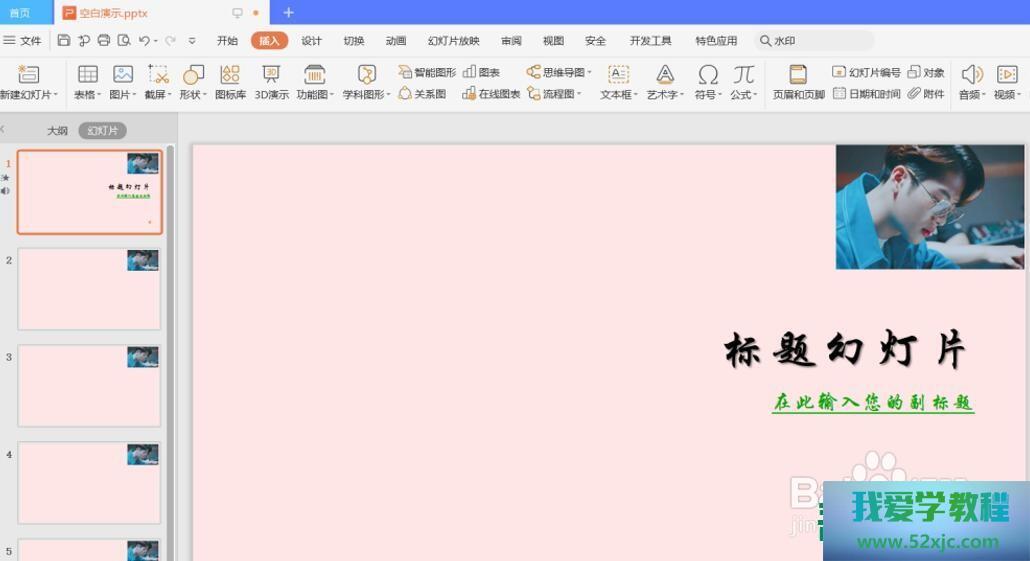This screenshot has width=1030, height=561.
Task: Expand the 形状 shapes dropdown
Action: tap(193, 82)
